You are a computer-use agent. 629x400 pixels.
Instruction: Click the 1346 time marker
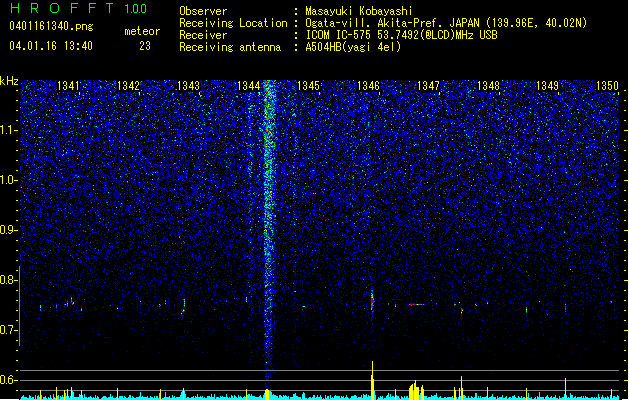pyautogui.click(x=368, y=86)
